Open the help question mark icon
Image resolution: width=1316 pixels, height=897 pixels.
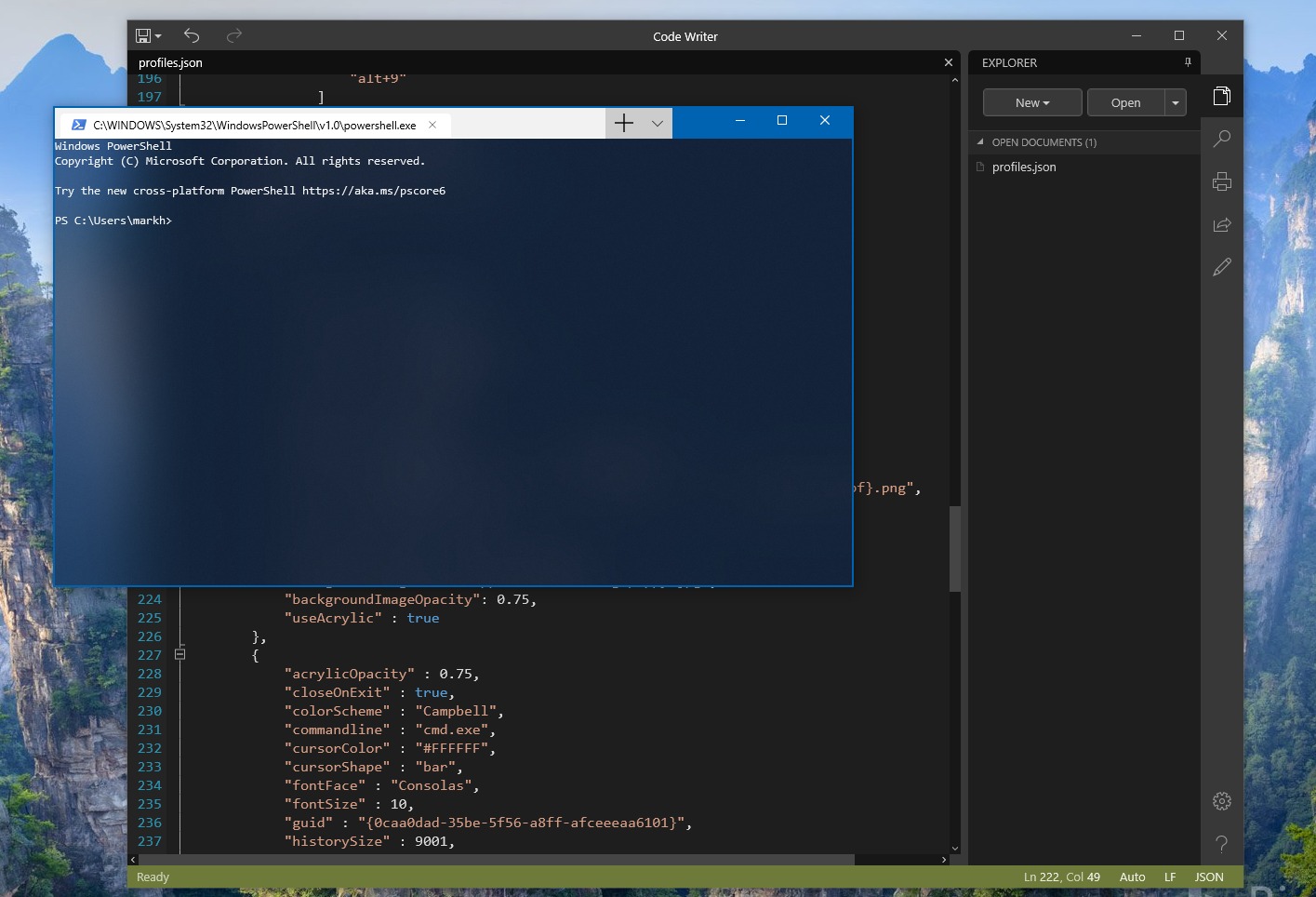1222,844
